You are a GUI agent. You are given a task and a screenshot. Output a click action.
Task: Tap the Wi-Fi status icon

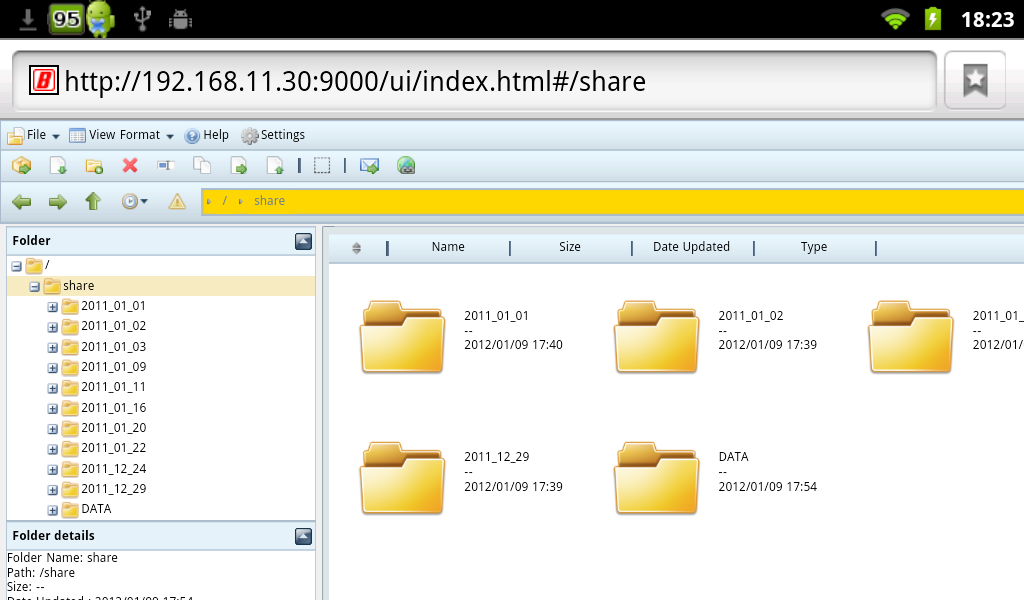tap(895, 19)
